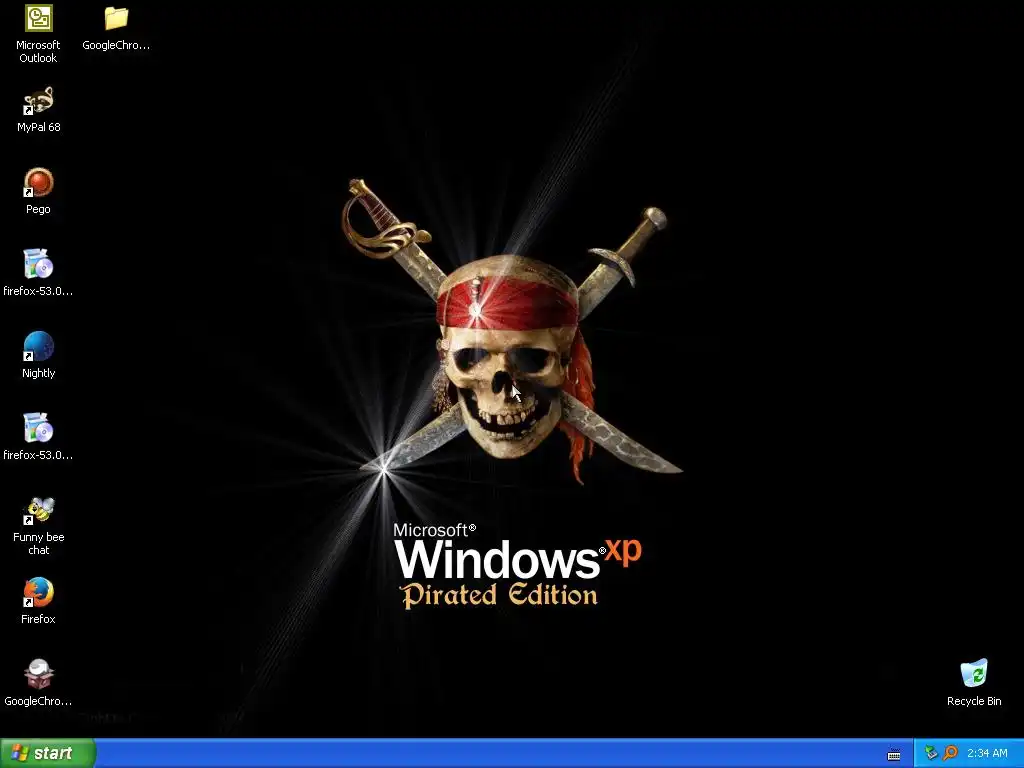Select the Firefox desktop shortcut
This screenshot has height=768, width=1024.
point(39,592)
